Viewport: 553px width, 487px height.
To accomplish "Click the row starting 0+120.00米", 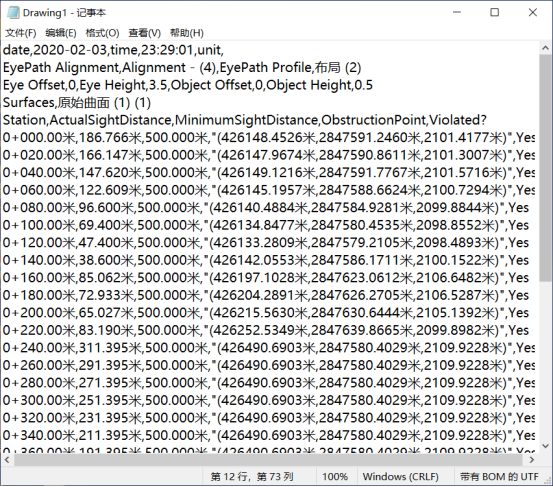I will coord(266,243).
